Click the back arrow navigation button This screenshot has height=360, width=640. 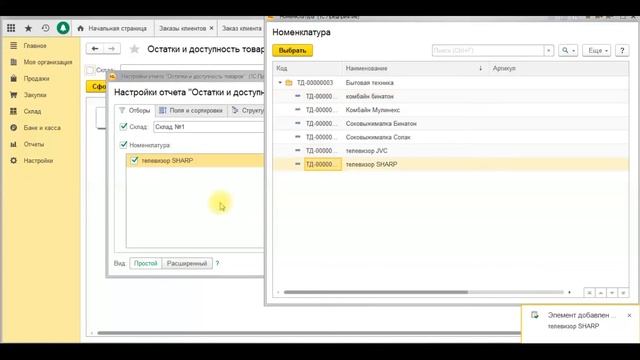pyautogui.click(x=95, y=49)
